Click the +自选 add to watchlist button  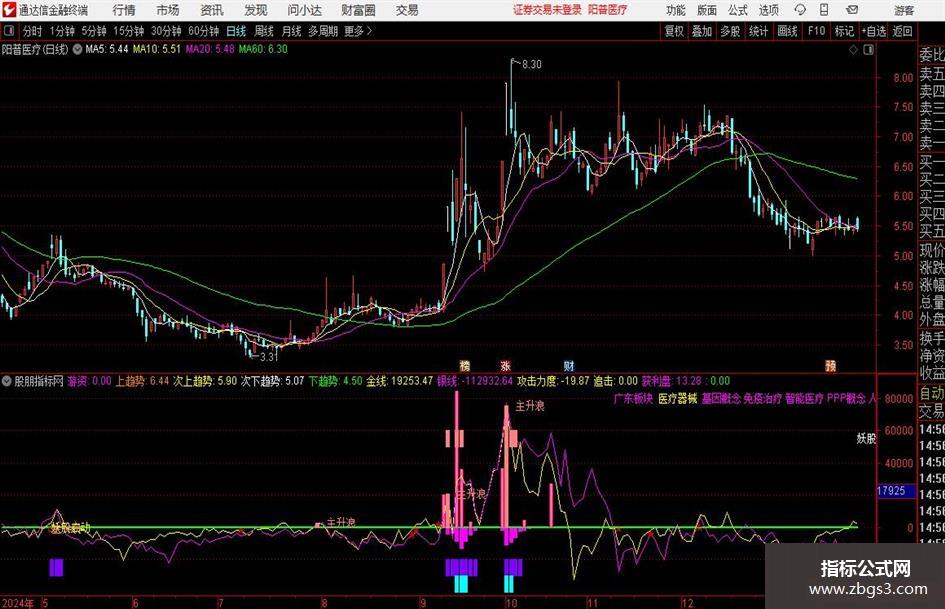[873, 31]
